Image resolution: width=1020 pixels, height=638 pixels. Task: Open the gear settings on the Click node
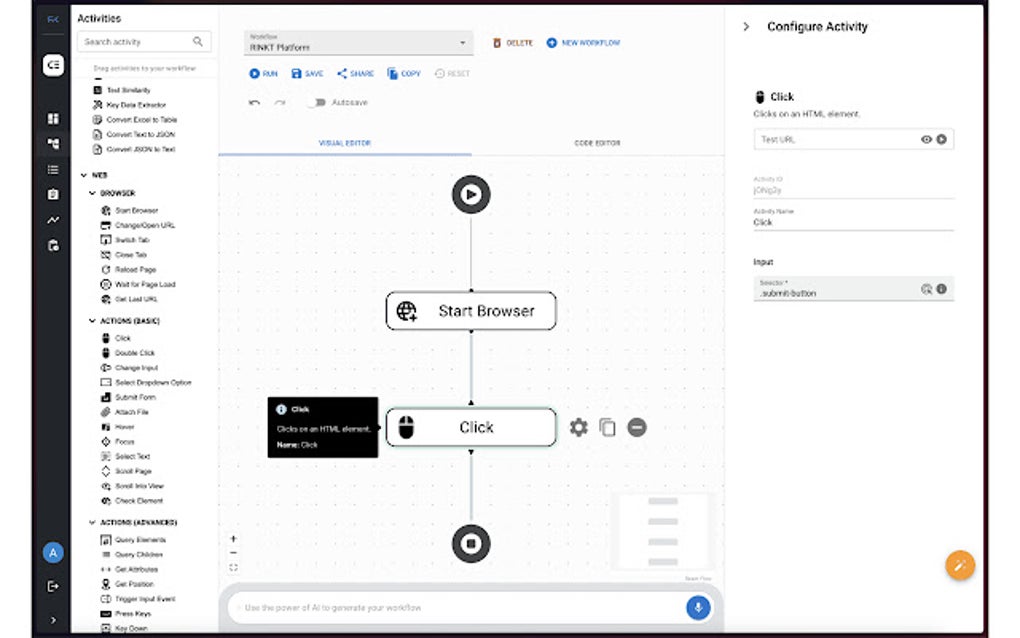[x=578, y=427]
